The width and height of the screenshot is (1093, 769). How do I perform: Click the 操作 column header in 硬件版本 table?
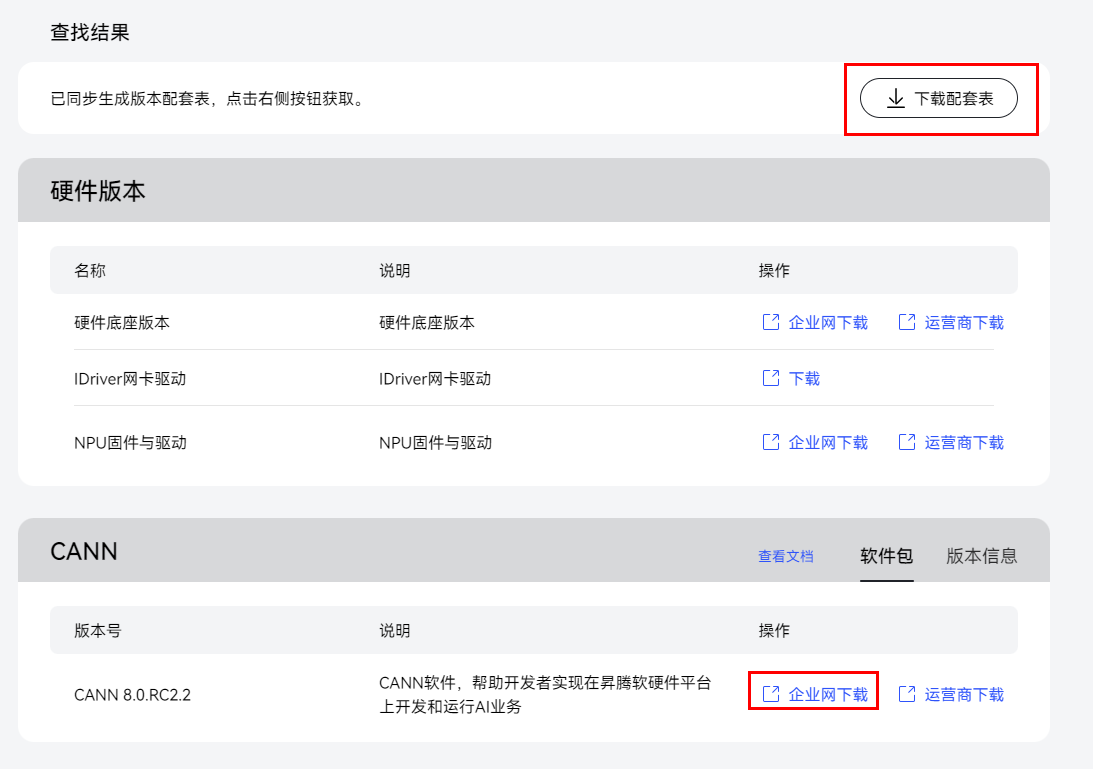[774, 271]
